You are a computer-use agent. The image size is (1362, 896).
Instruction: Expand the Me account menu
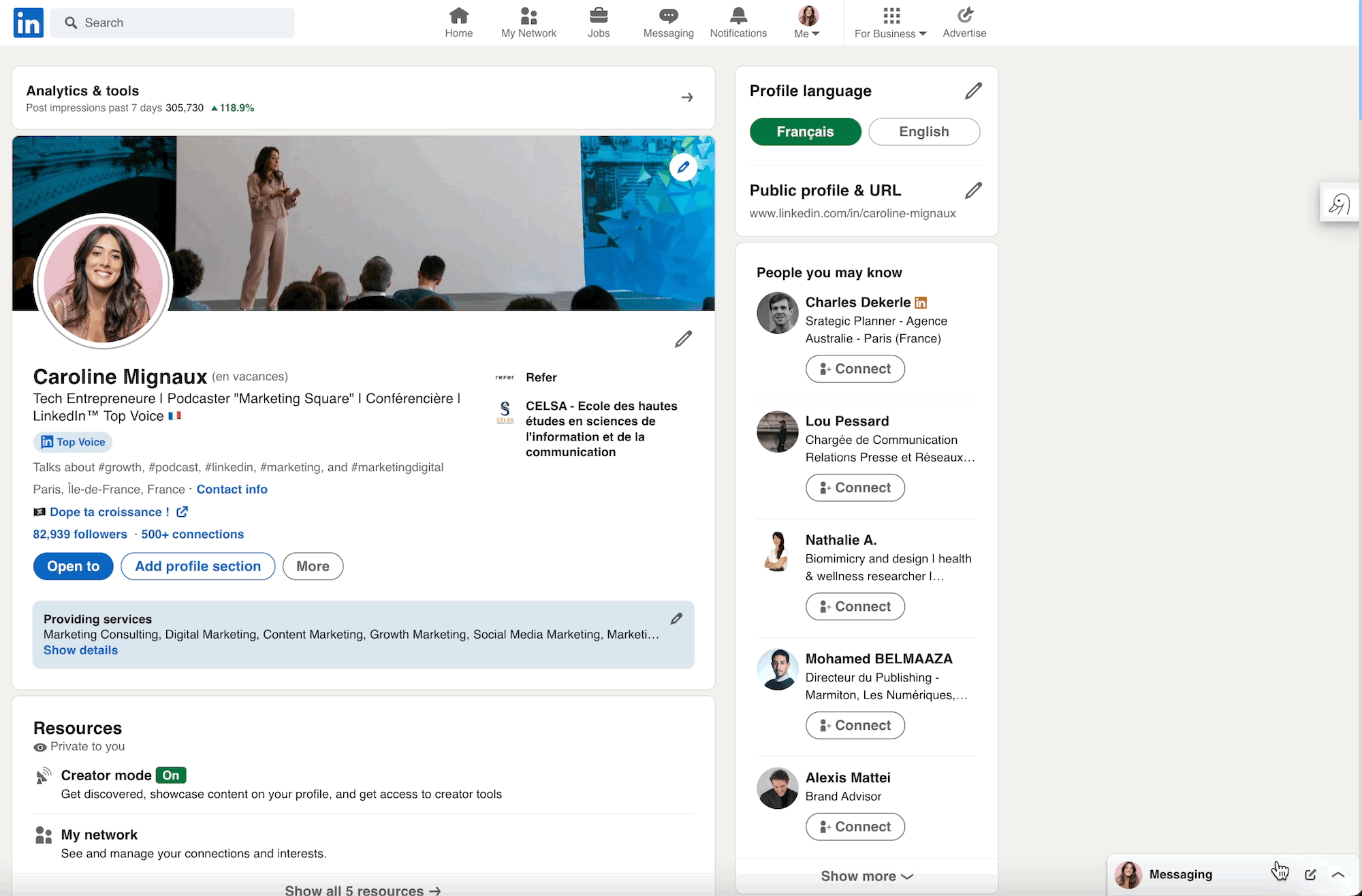(808, 22)
